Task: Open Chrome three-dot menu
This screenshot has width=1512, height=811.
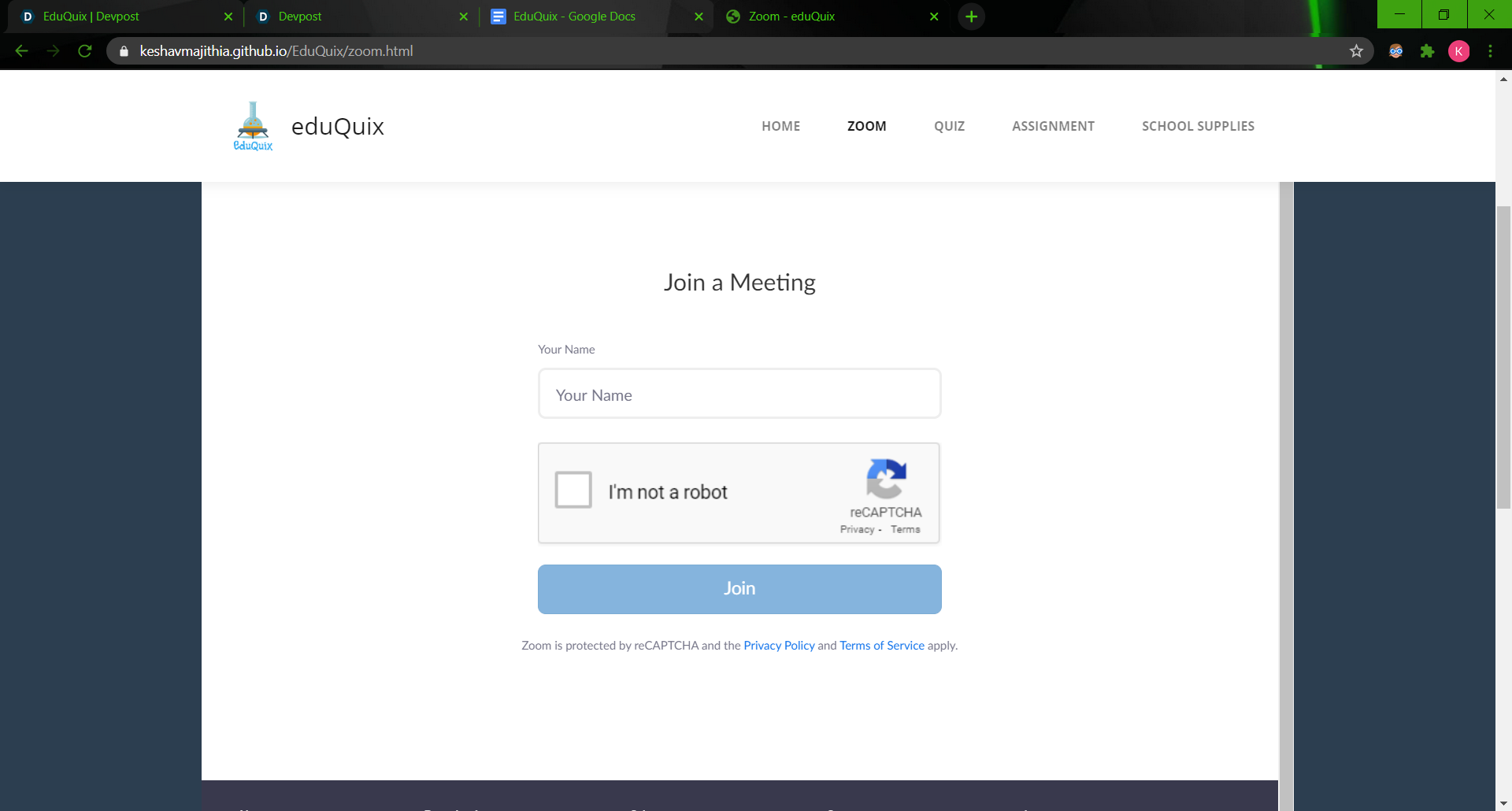Action: point(1490,51)
